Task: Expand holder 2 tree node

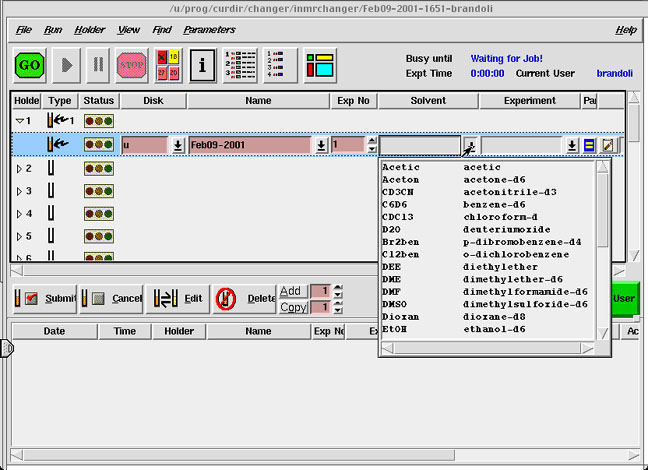Action: click(x=19, y=169)
